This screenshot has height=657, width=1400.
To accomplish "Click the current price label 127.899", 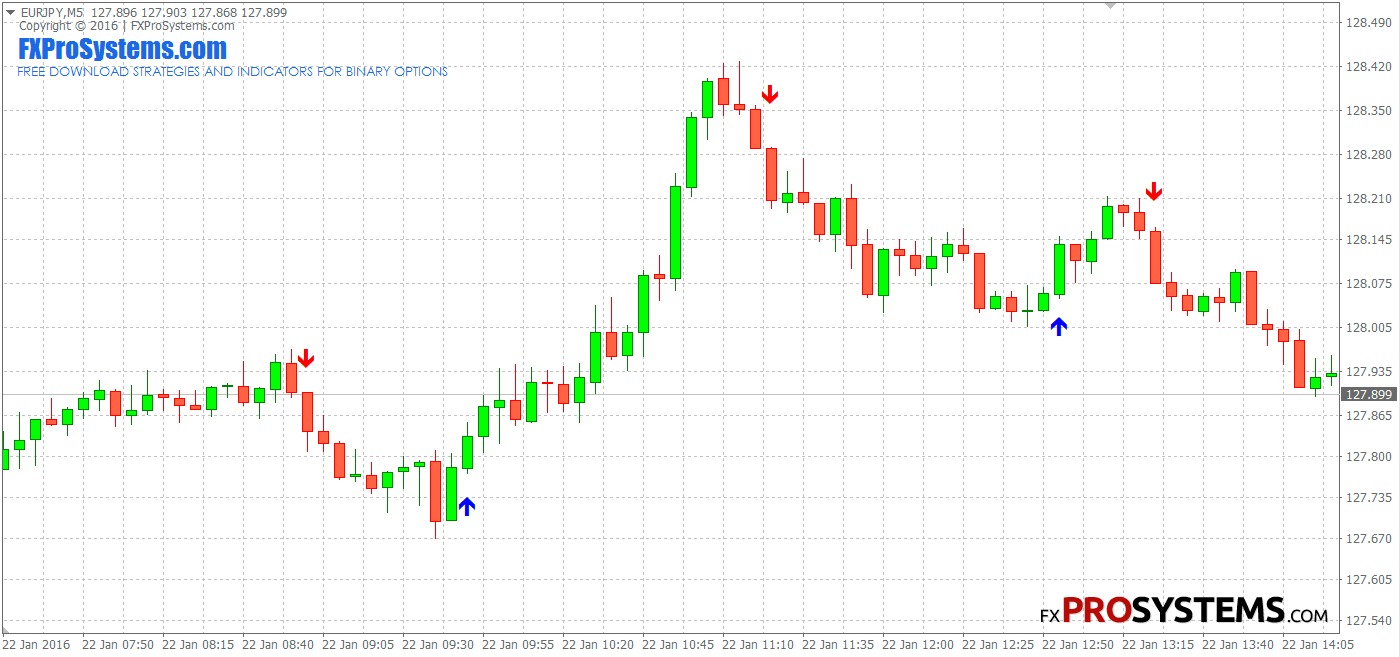I will click(x=1369, y=394).
